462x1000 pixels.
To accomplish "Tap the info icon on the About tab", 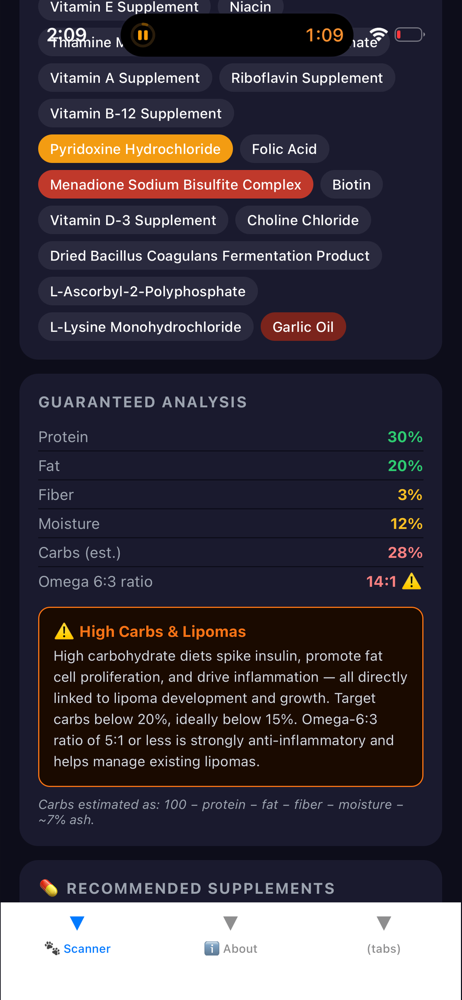I will tap(212, 948).
